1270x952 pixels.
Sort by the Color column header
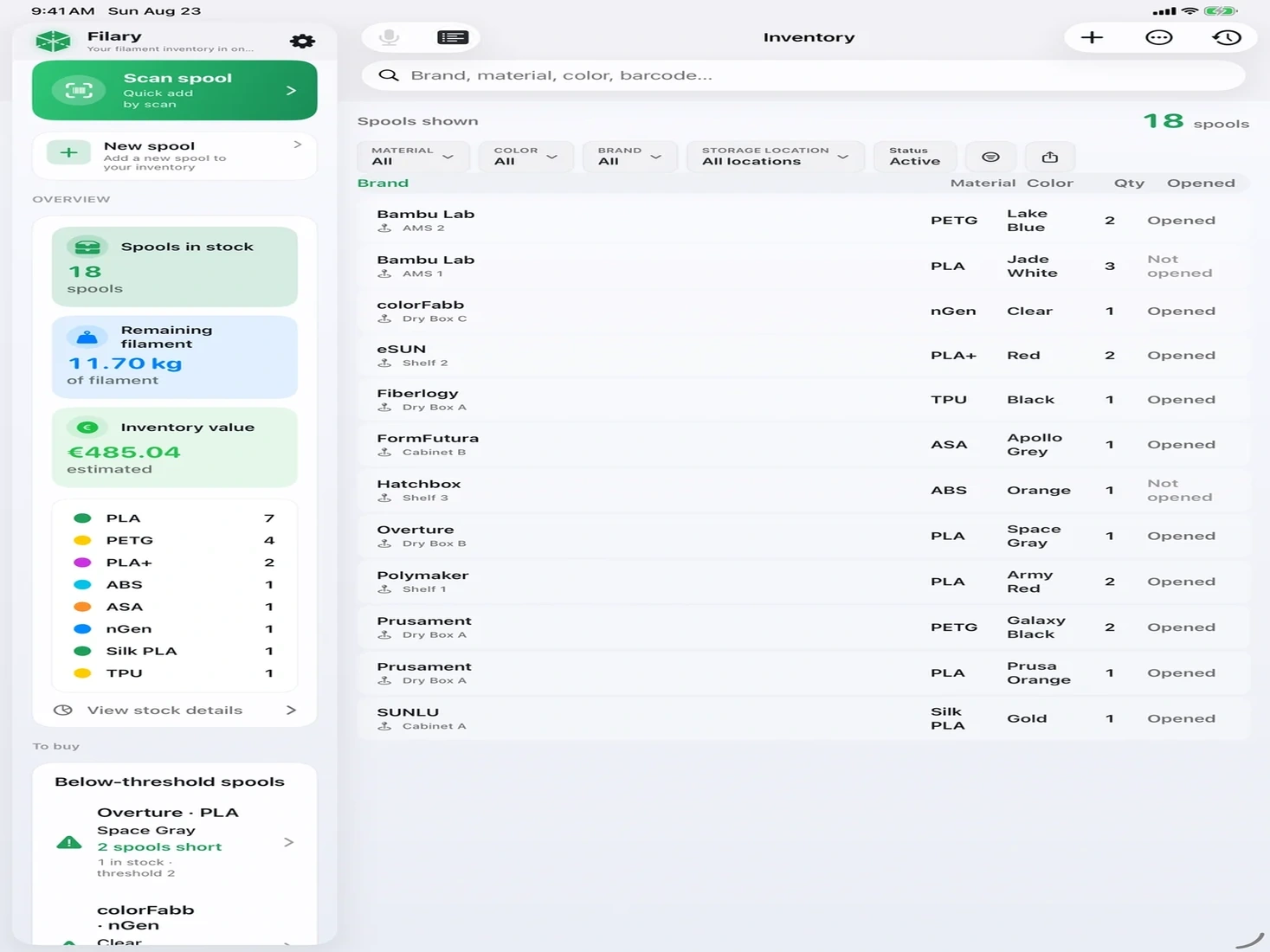click(x=1050, y=183)
